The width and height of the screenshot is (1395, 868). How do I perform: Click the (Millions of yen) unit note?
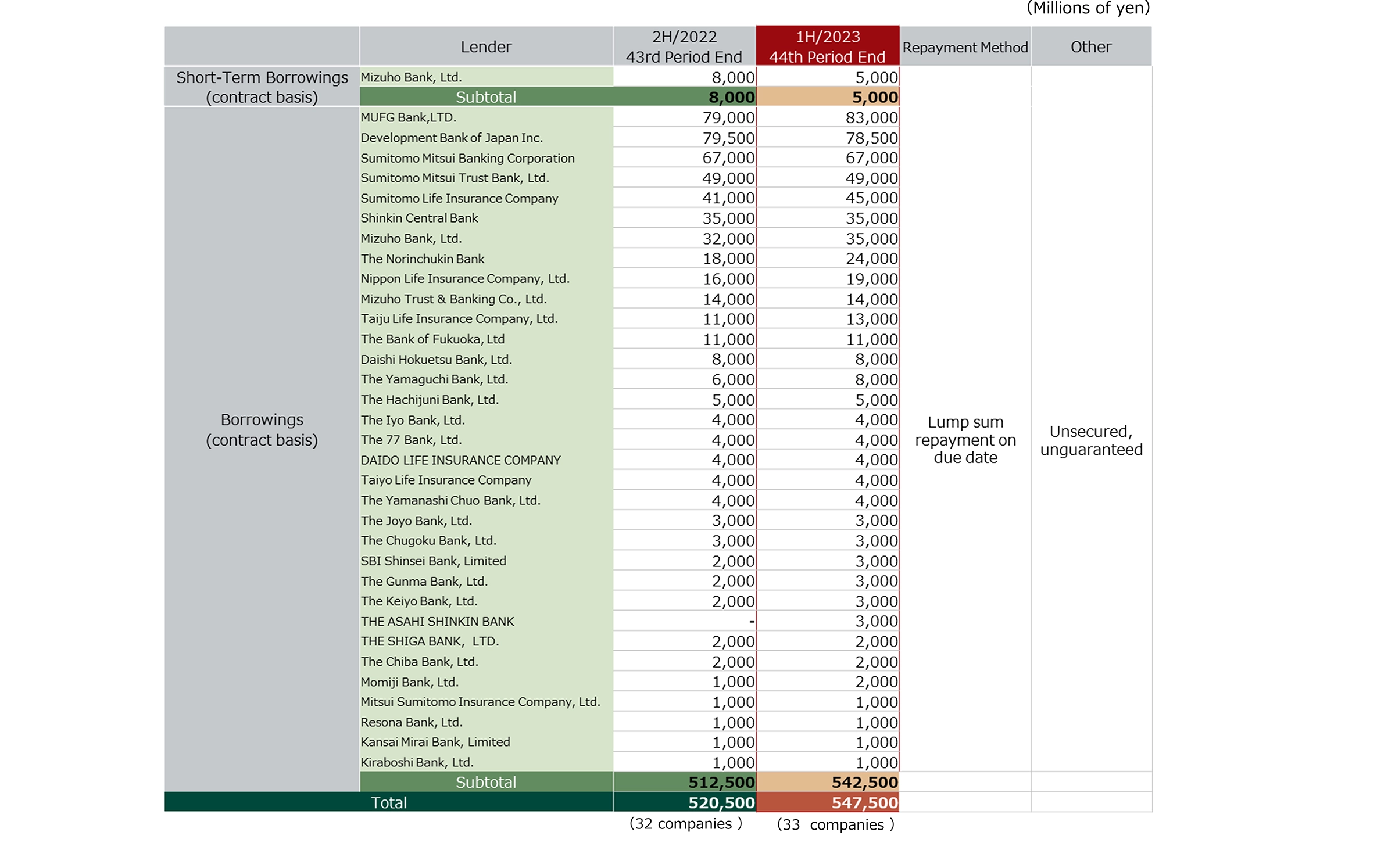[1089, 8]
